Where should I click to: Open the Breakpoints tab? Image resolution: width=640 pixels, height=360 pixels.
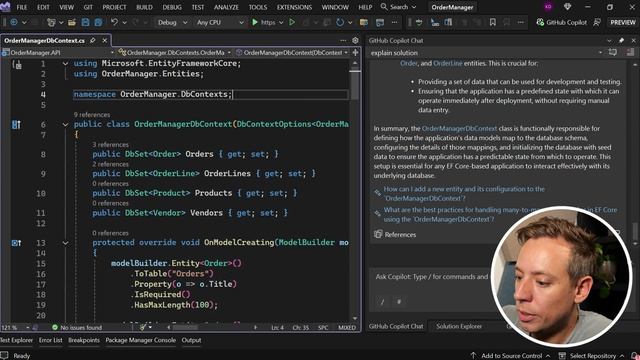point(84,340)
